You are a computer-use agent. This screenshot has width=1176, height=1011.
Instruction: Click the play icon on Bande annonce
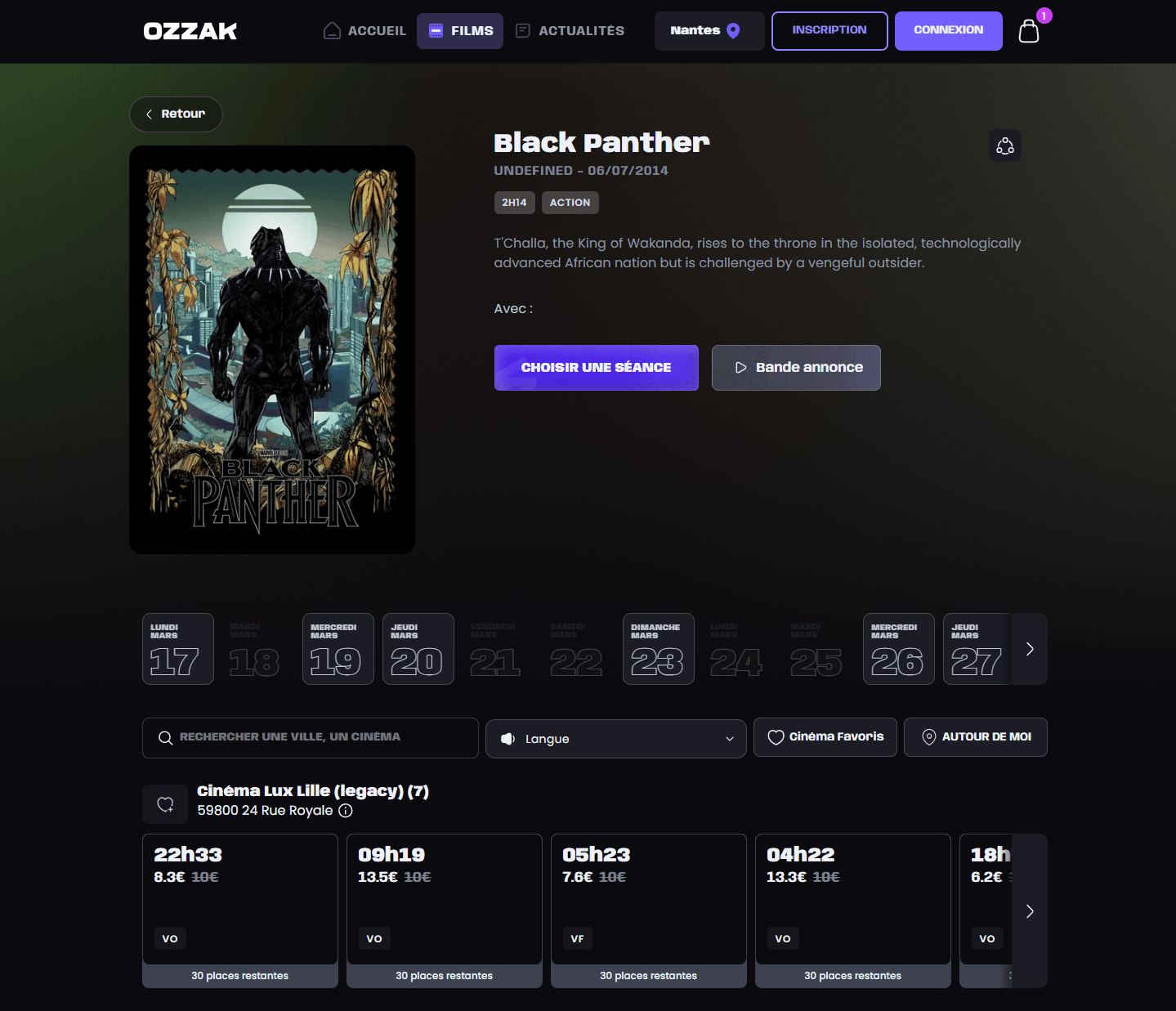pyautogui.click(x=741, y=368)
